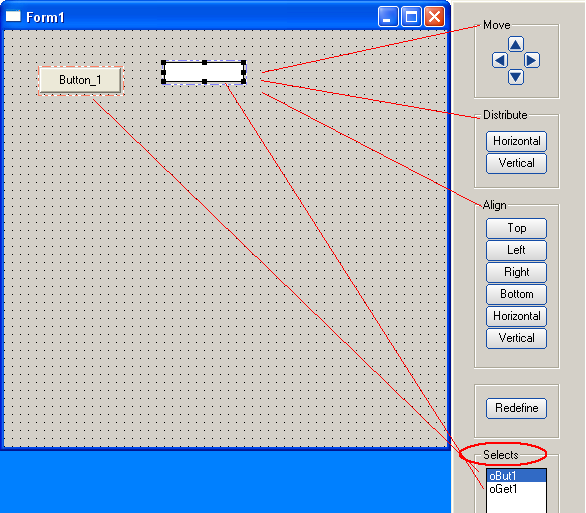The width and height of the screenshot is (586, 513).
Task: Distribute controls with the Vertical button
Action: tap(516, 163)
